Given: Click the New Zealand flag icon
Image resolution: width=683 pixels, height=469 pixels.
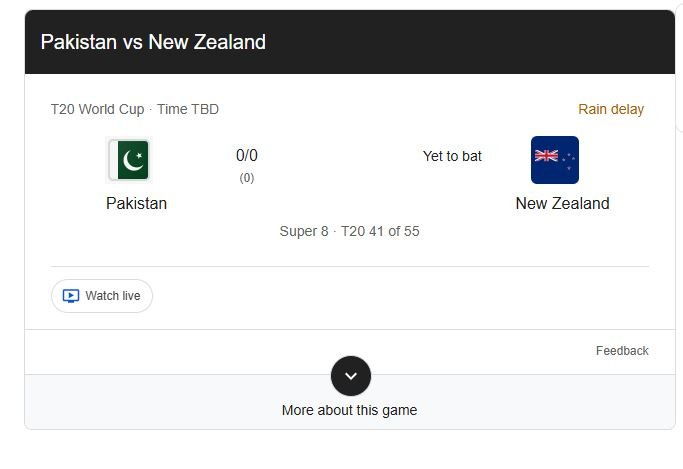Looking at the screenshot, I should pyautogui.click(x=554, y=160).
